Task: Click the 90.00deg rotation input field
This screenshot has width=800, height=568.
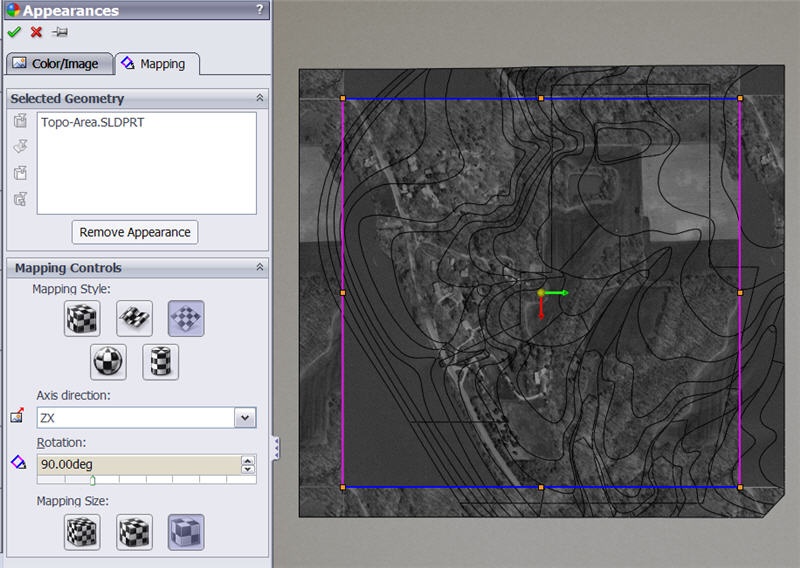Action: [136, 464]
